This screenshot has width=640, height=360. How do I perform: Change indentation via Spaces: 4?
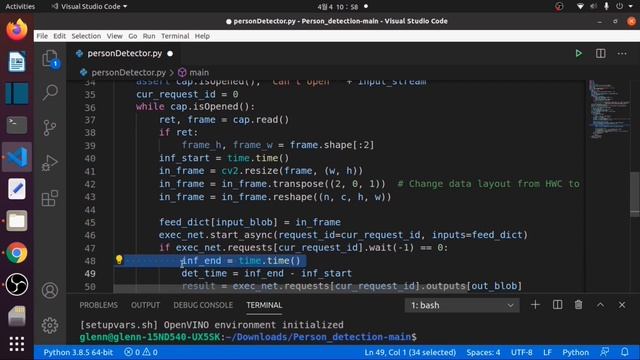pos(483,352)
